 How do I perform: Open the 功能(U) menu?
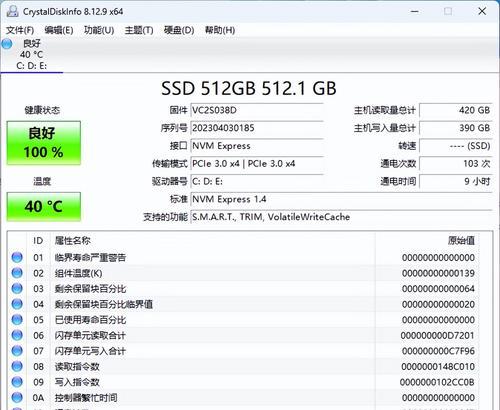click(x=99, y=30)
